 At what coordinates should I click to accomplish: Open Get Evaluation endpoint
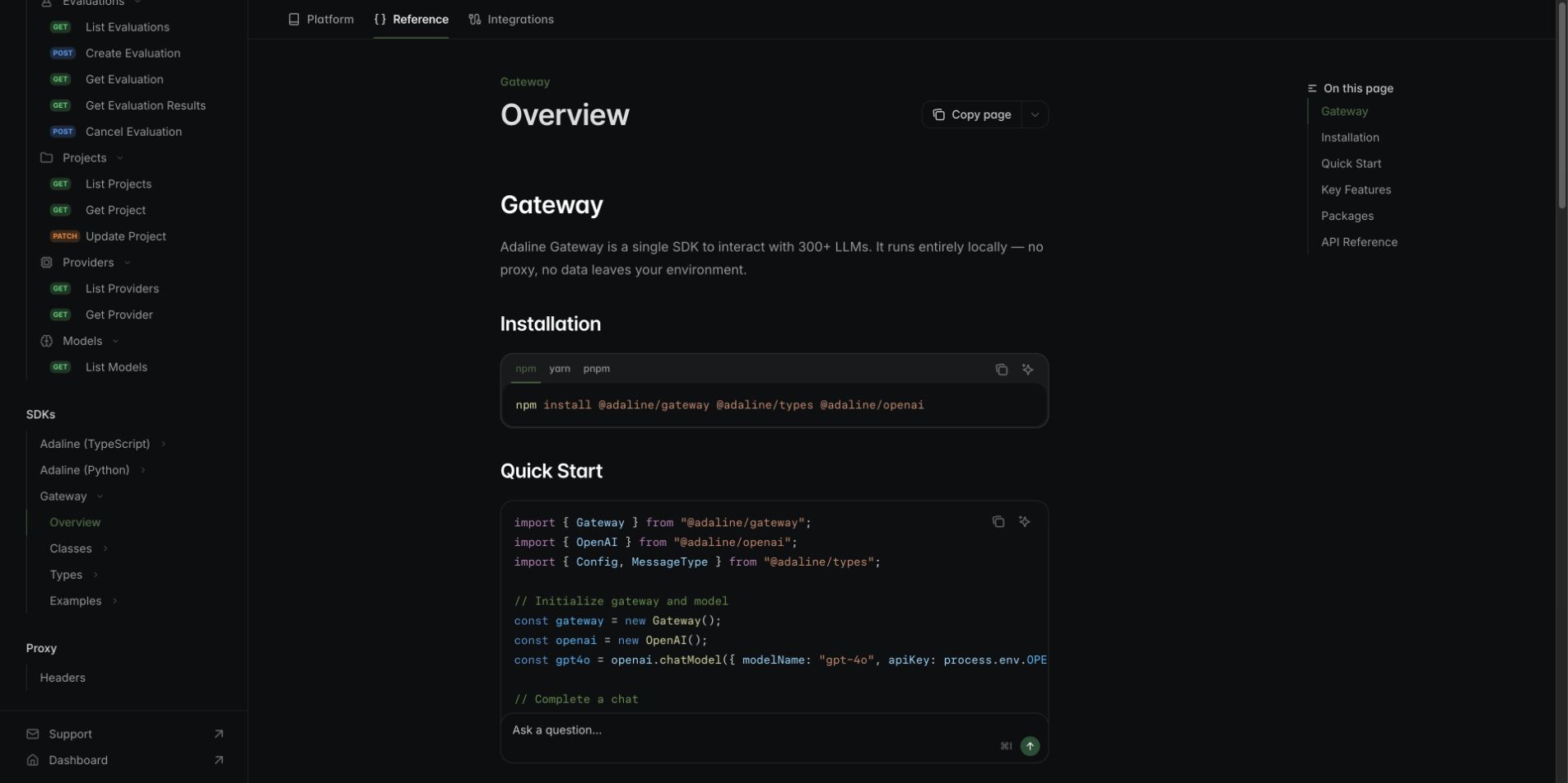(124, 80)
